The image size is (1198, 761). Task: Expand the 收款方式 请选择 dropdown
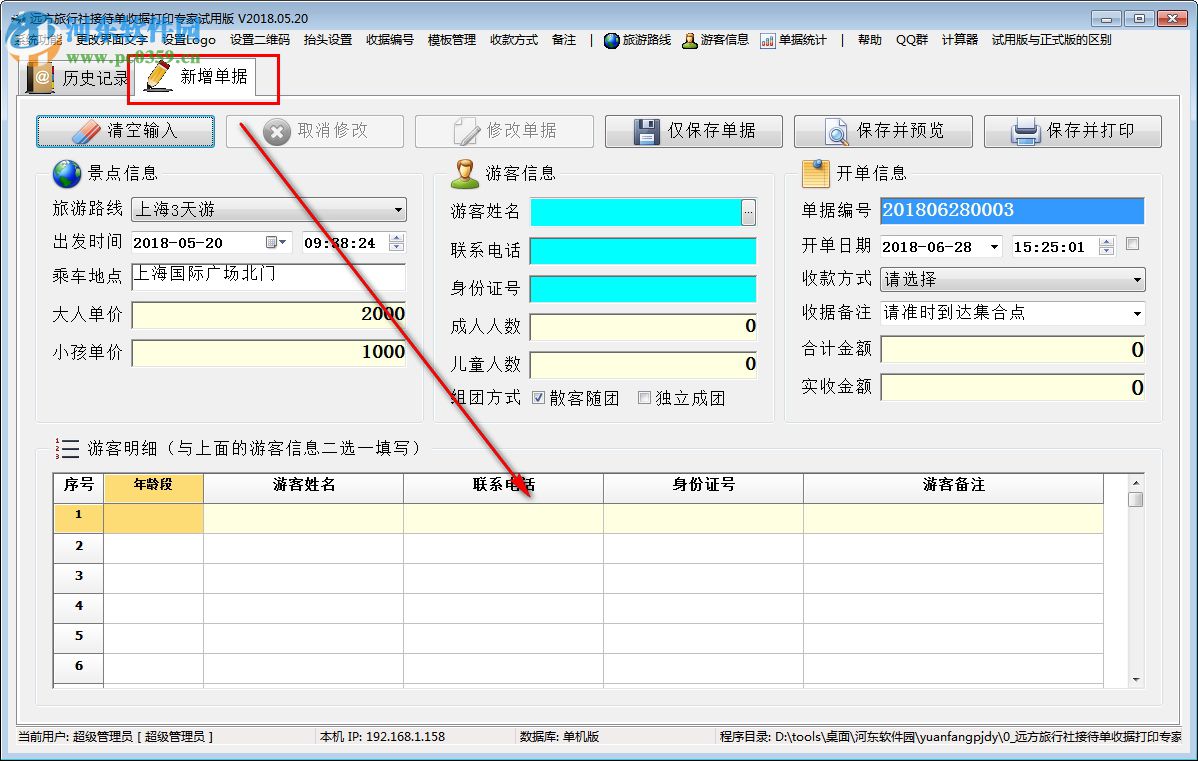click(1139, 279)
